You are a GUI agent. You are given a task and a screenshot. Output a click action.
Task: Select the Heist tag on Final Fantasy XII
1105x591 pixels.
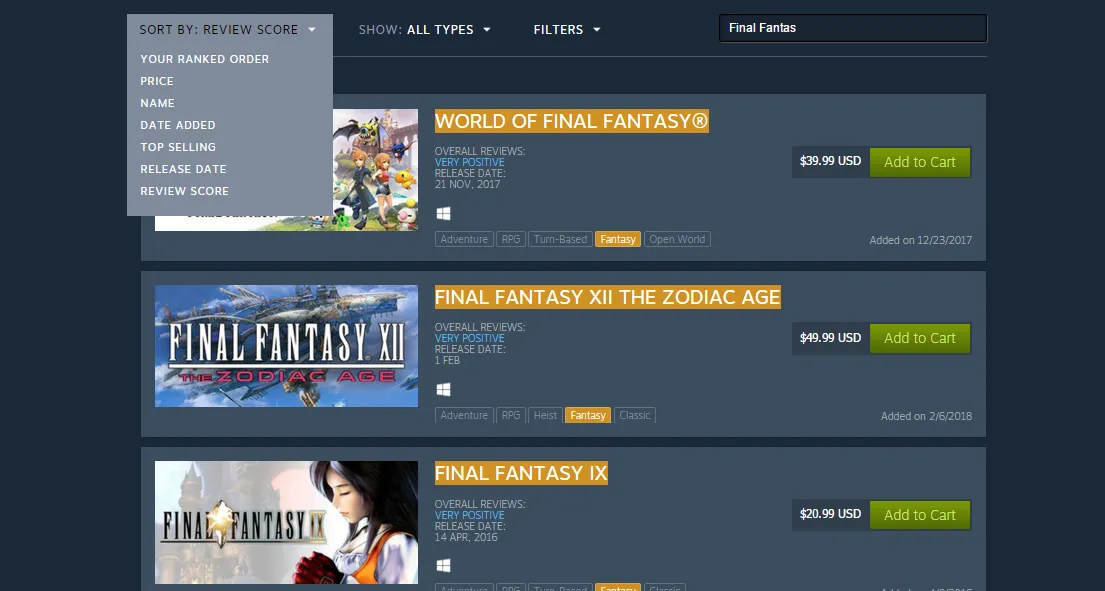point(545,416)
